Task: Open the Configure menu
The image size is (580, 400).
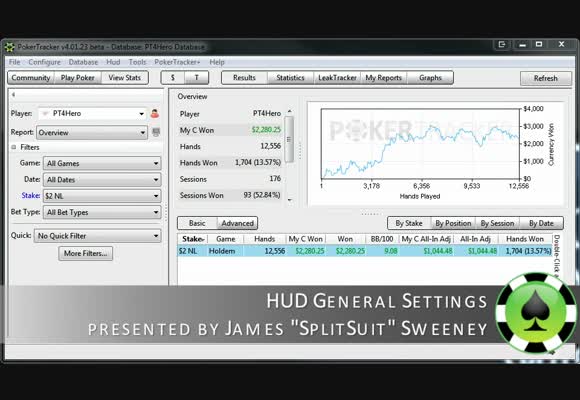Action: point(44,62)
